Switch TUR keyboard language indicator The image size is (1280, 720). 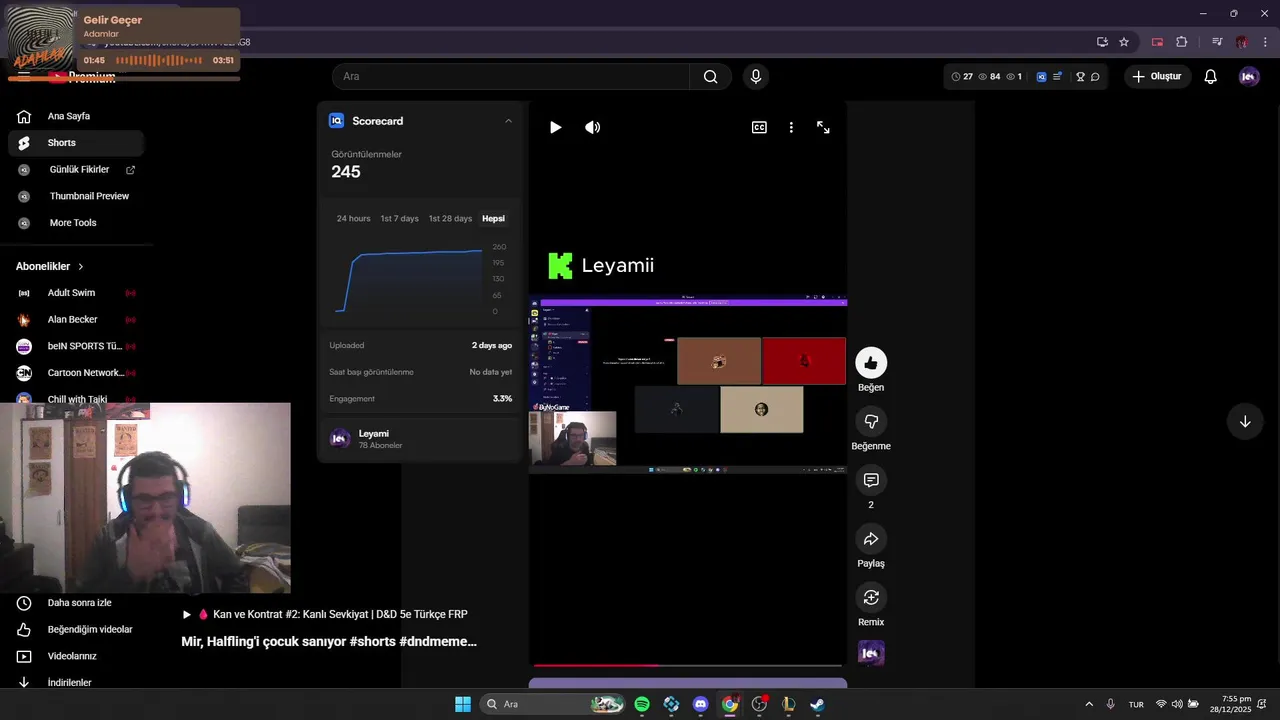click(x=1136, y=704)
